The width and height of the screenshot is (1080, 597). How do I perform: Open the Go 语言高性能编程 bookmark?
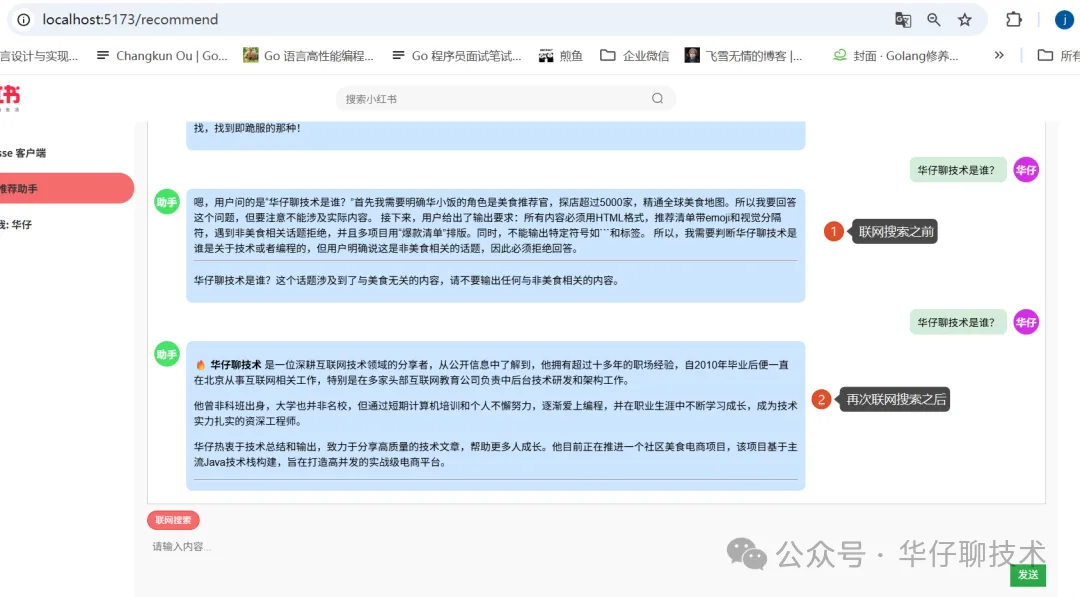[309, 56]
